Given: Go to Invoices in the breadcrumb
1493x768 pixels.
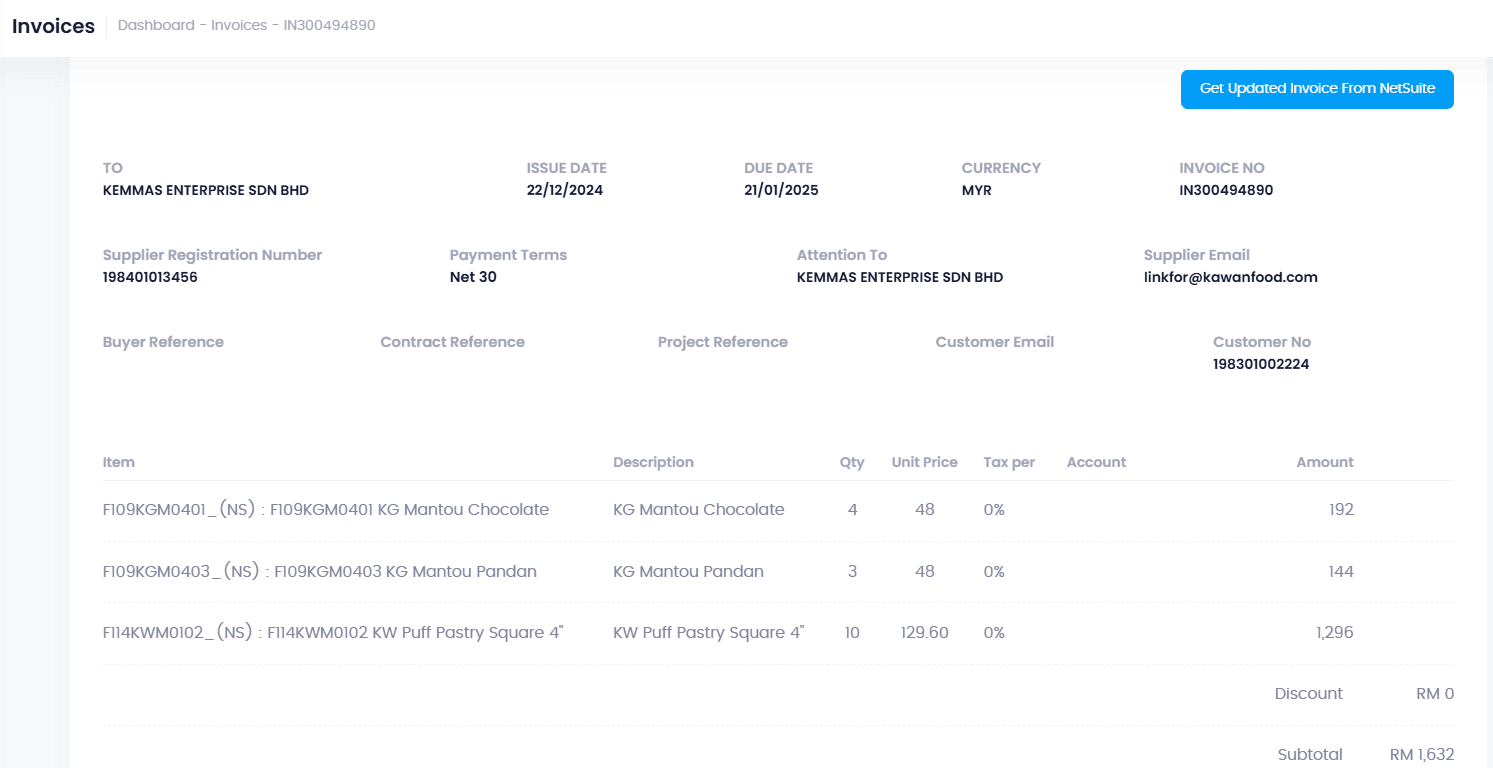Looking at the screenshot, I should pyautogui.click(x=238, y=25).
